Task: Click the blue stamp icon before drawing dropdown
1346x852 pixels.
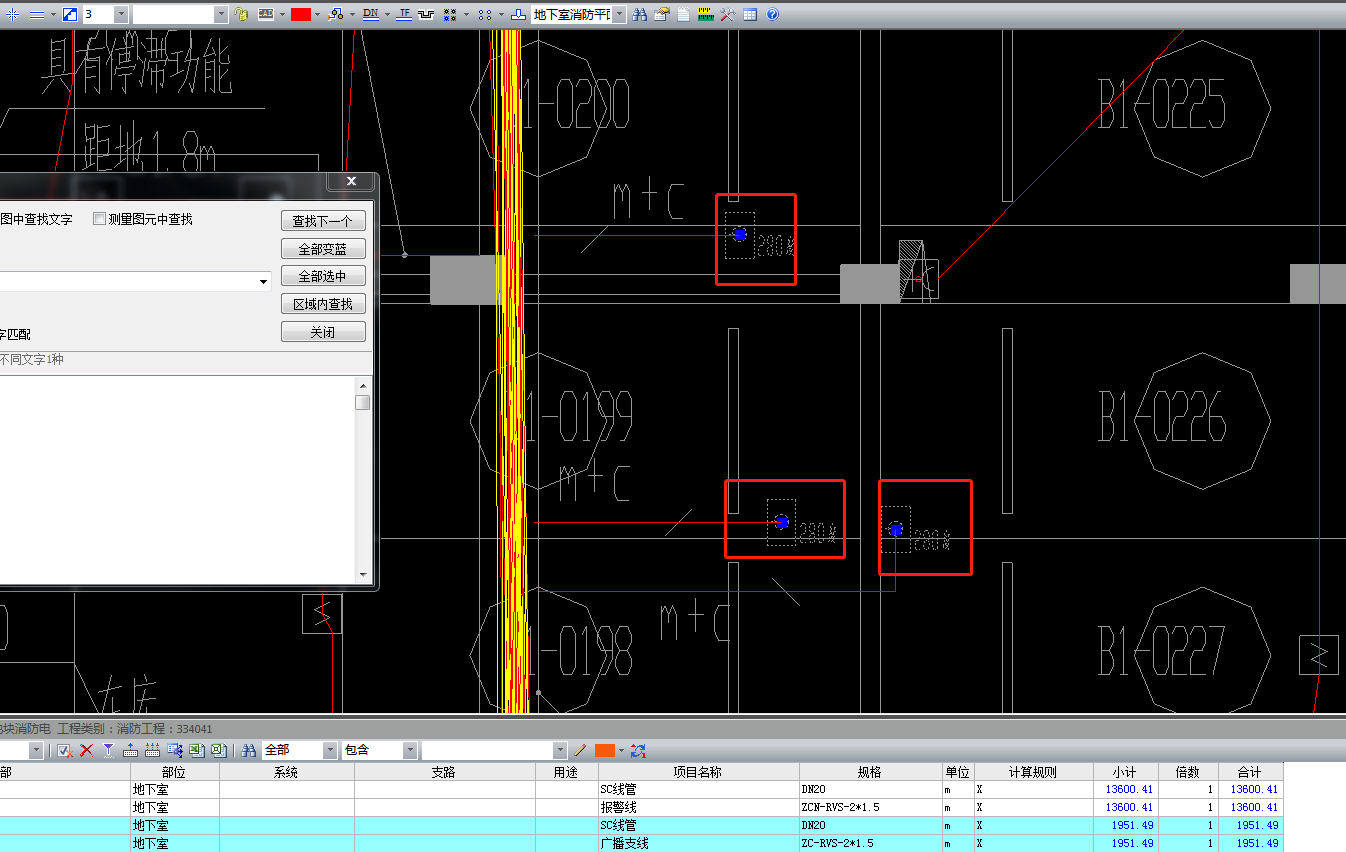Action: click(518, 14)
